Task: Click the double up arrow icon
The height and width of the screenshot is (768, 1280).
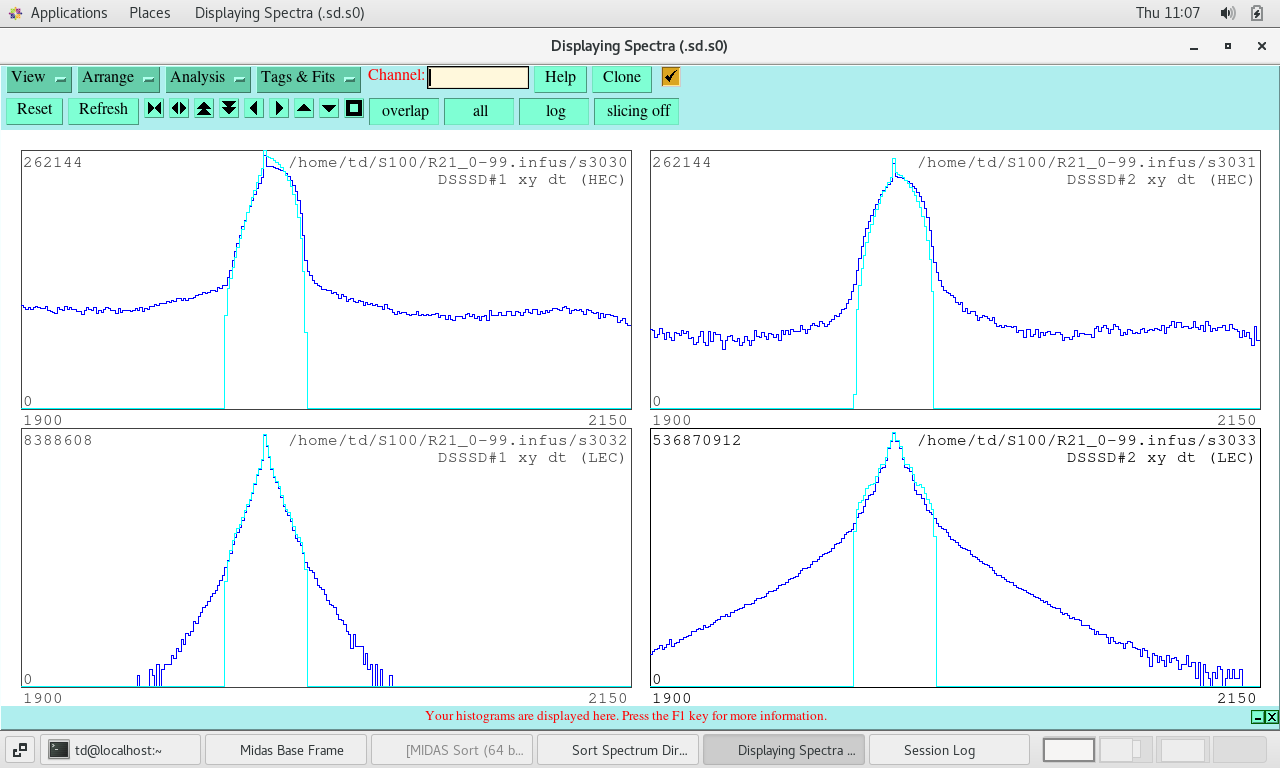Action: 204,109
